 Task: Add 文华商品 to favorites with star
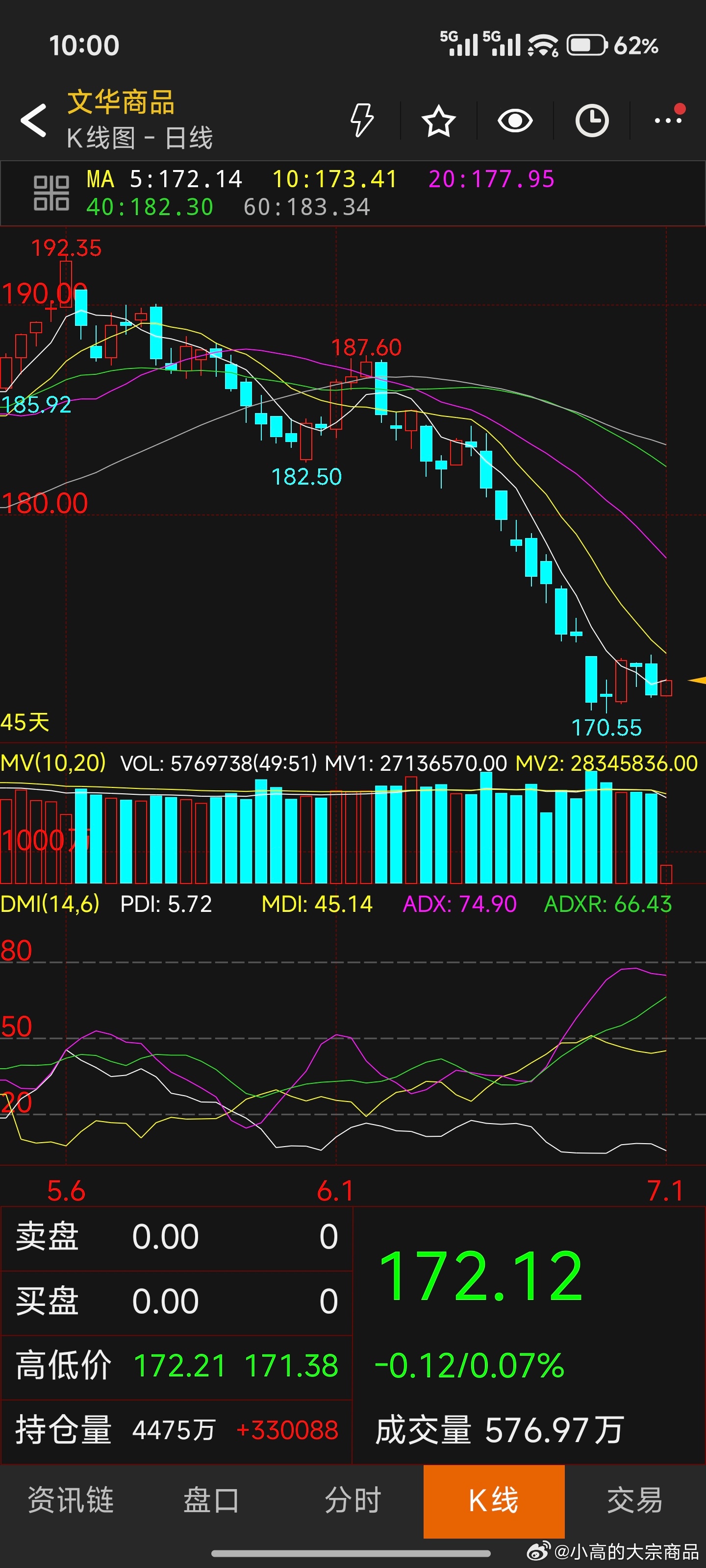pyautogui.click(x=439, y=121)
